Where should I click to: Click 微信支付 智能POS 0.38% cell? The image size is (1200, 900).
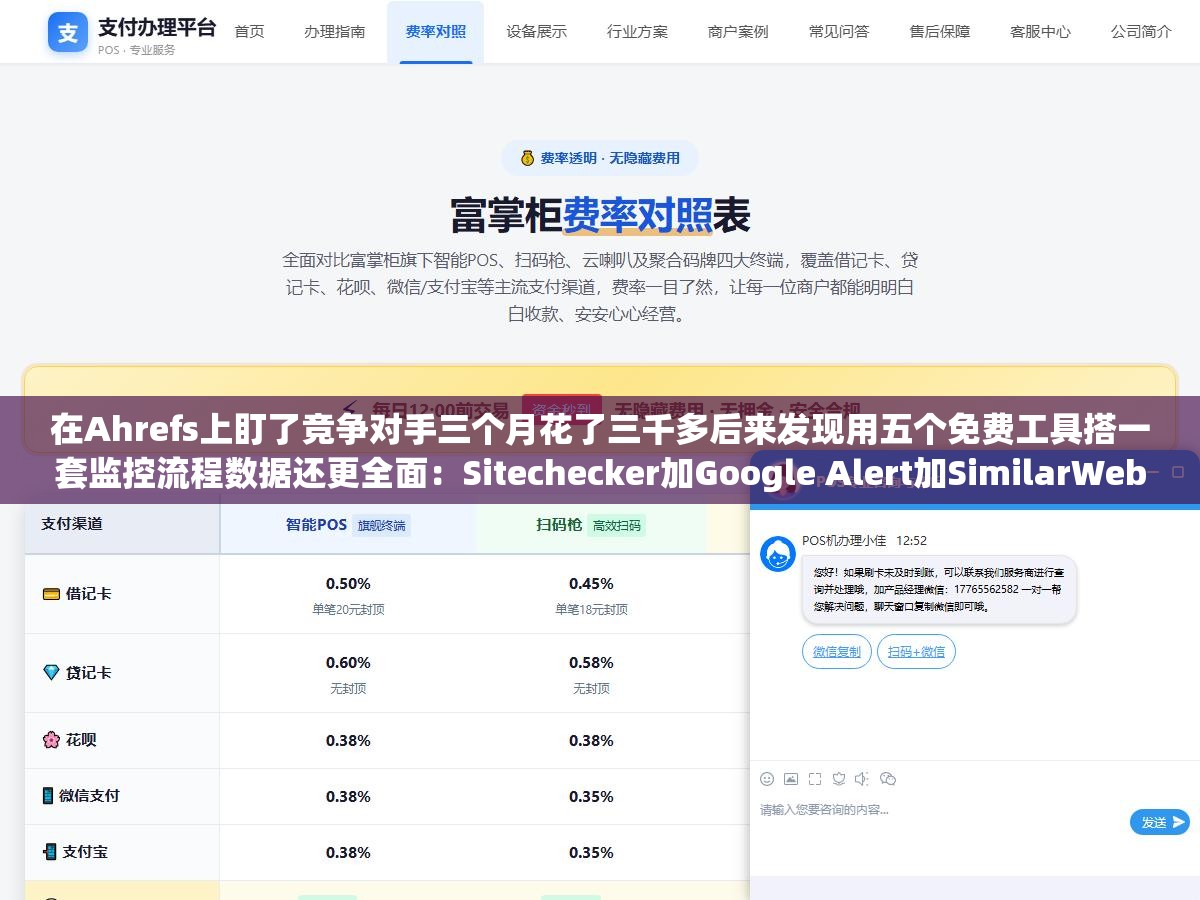coord(348,797)
